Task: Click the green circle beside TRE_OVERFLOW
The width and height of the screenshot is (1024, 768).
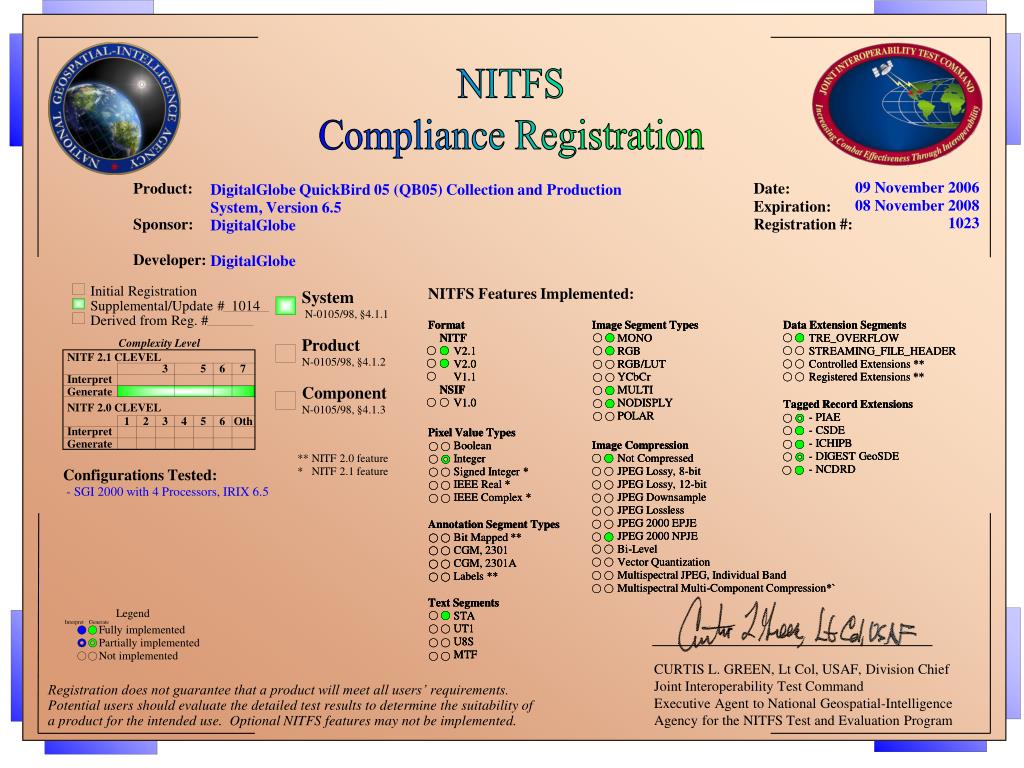Action: click(x=799, y=338)
